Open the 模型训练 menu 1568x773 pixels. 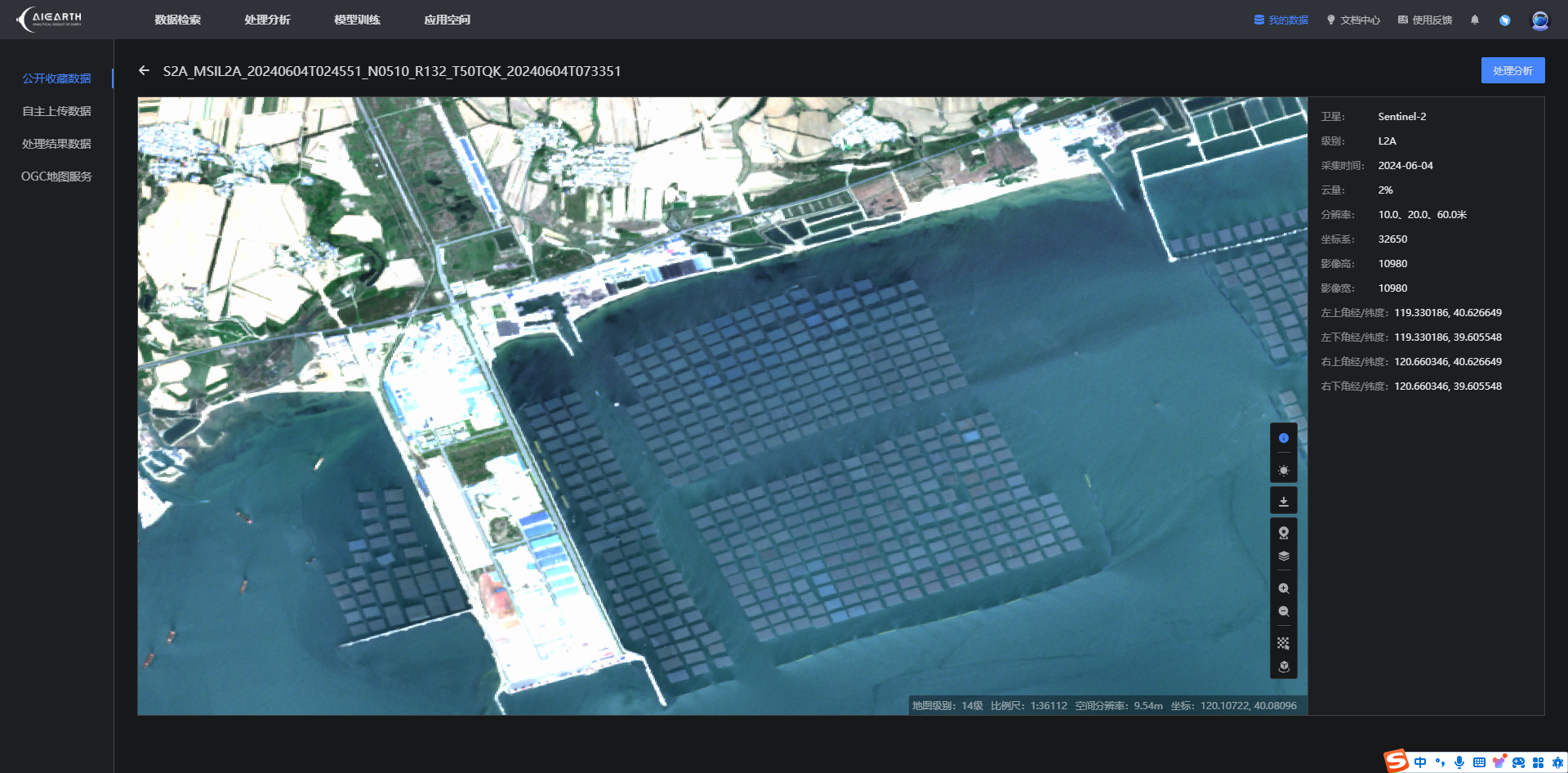tap(357, 20)
